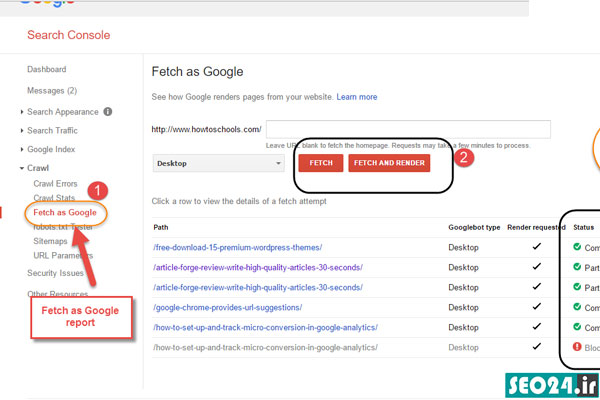Click render checkmark in google-chrome-provides-url-suggestions row
Image resolution: width=600 pixels, height=400 pixels.
coord(536,307)
